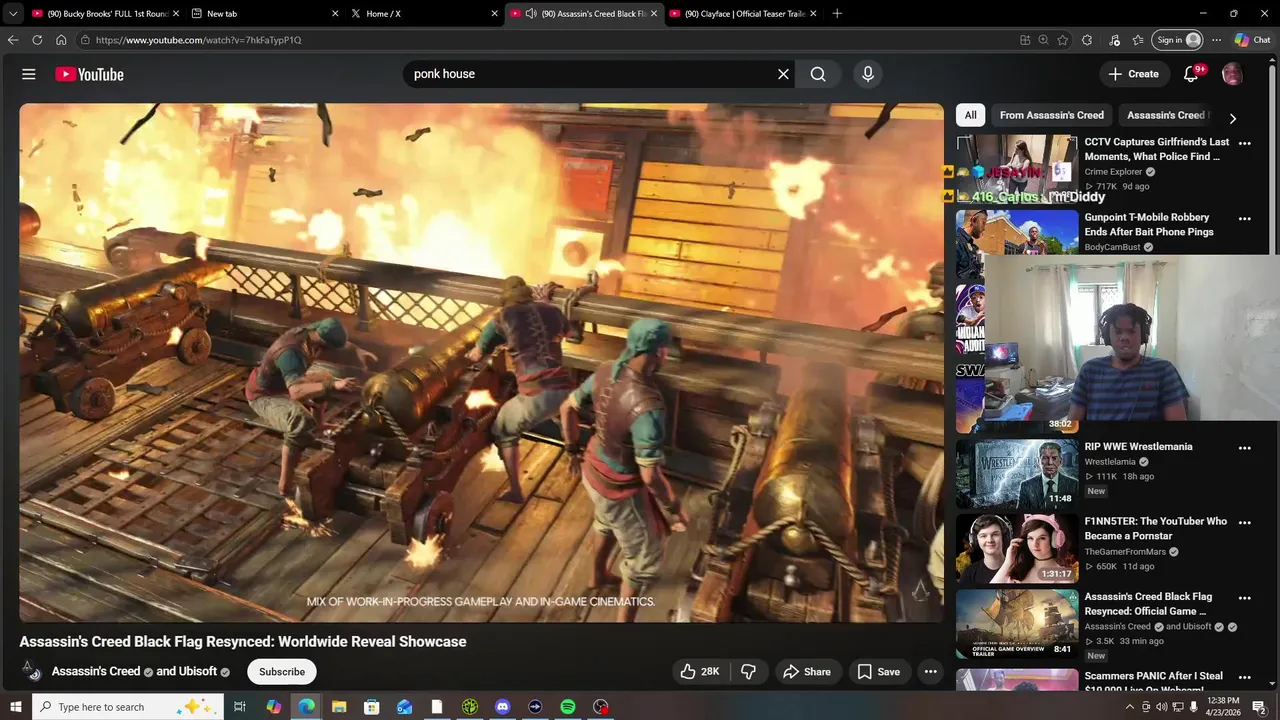Open Spotify from the taskbar
This screenshot has height=720, width=1280.
(568, 707)
